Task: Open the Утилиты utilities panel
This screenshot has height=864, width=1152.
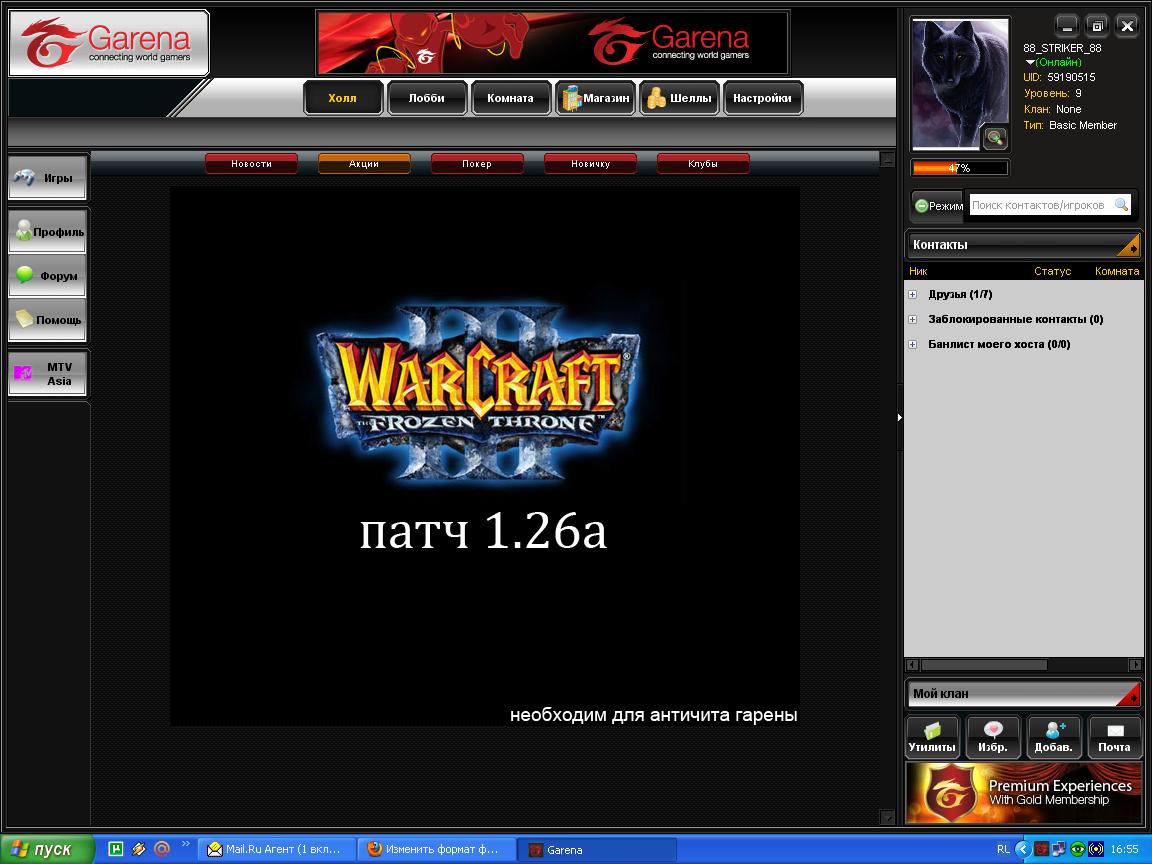Action: [932, 737]
